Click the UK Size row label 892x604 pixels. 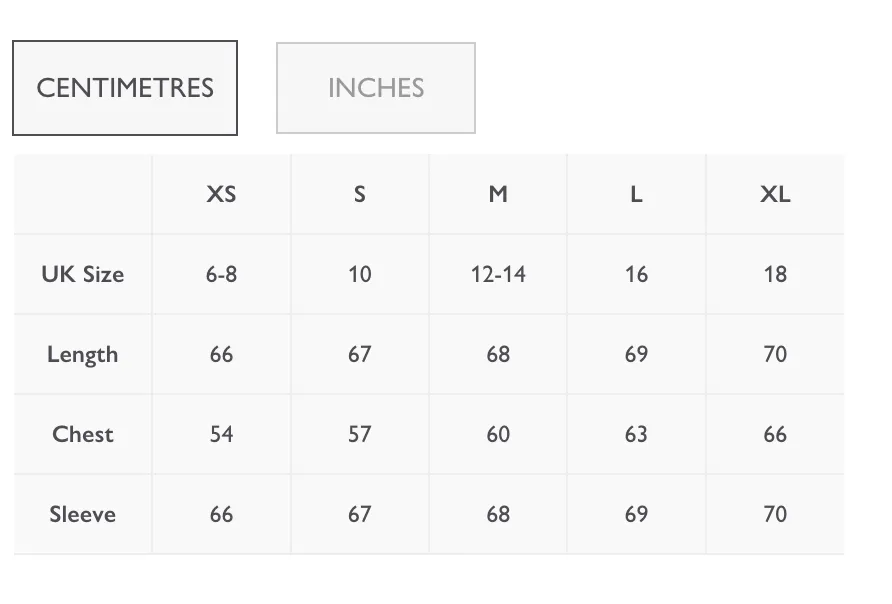82,274
